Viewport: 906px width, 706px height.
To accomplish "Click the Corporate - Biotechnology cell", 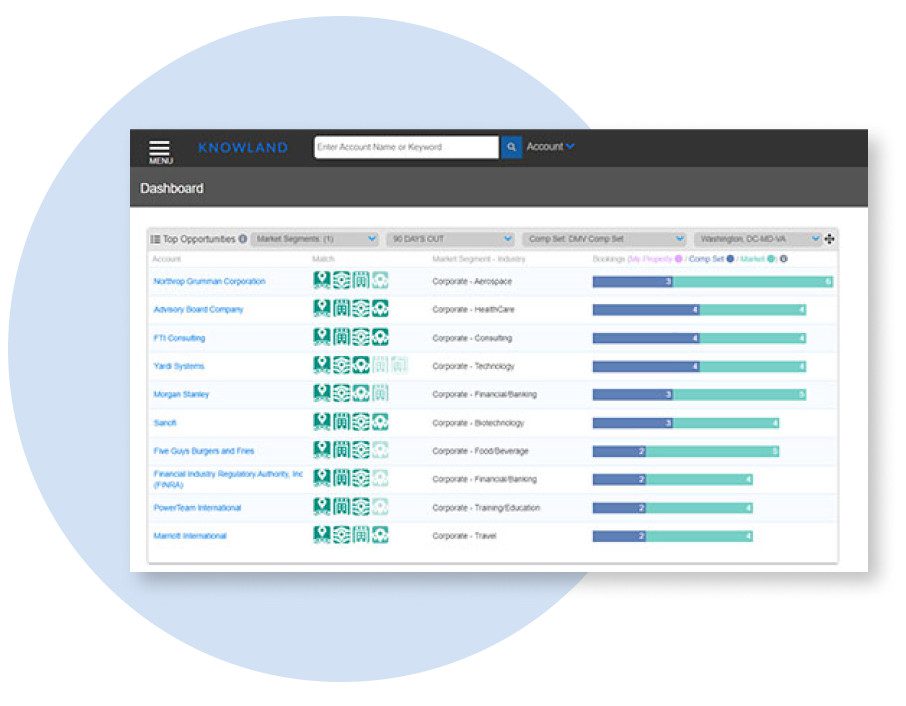I will coord(478,423).
